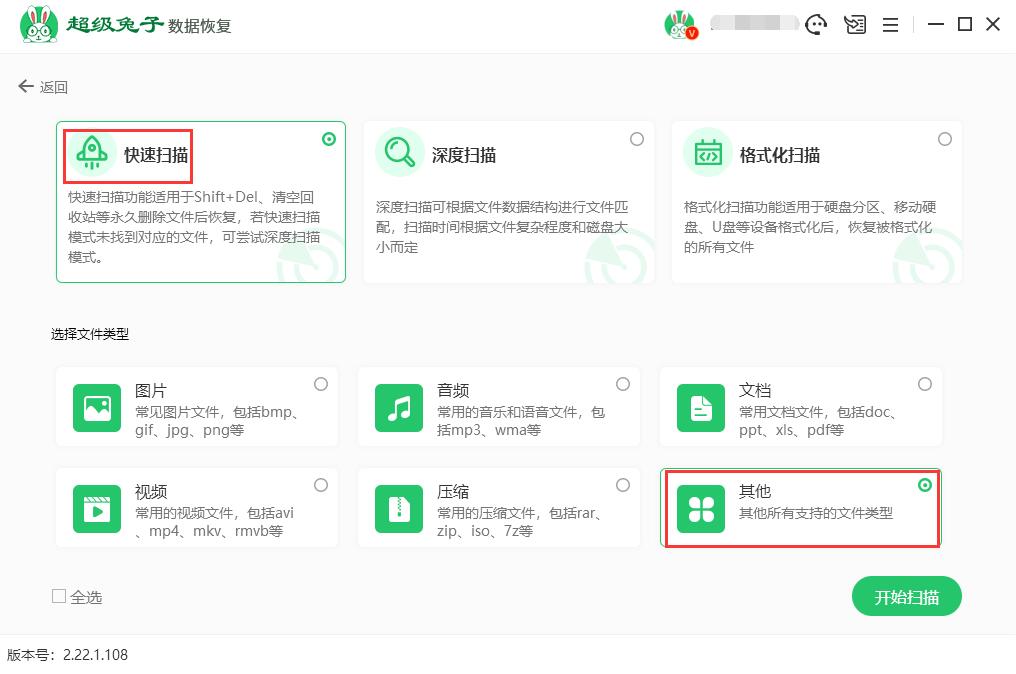This screenshot has height=674, width=1016.
Task: Click the blurred username field
Action: coord(754,23)
